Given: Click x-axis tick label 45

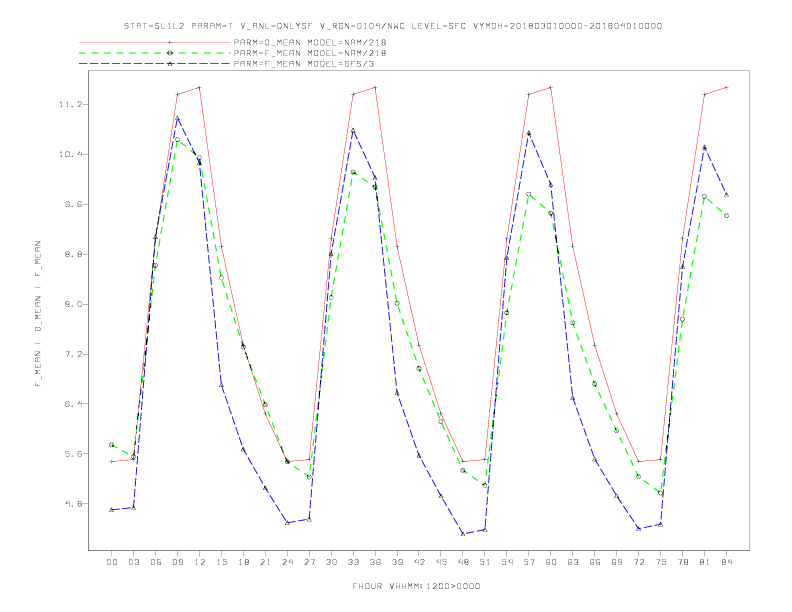Looking at the screenshot, I should pos(441,562).
